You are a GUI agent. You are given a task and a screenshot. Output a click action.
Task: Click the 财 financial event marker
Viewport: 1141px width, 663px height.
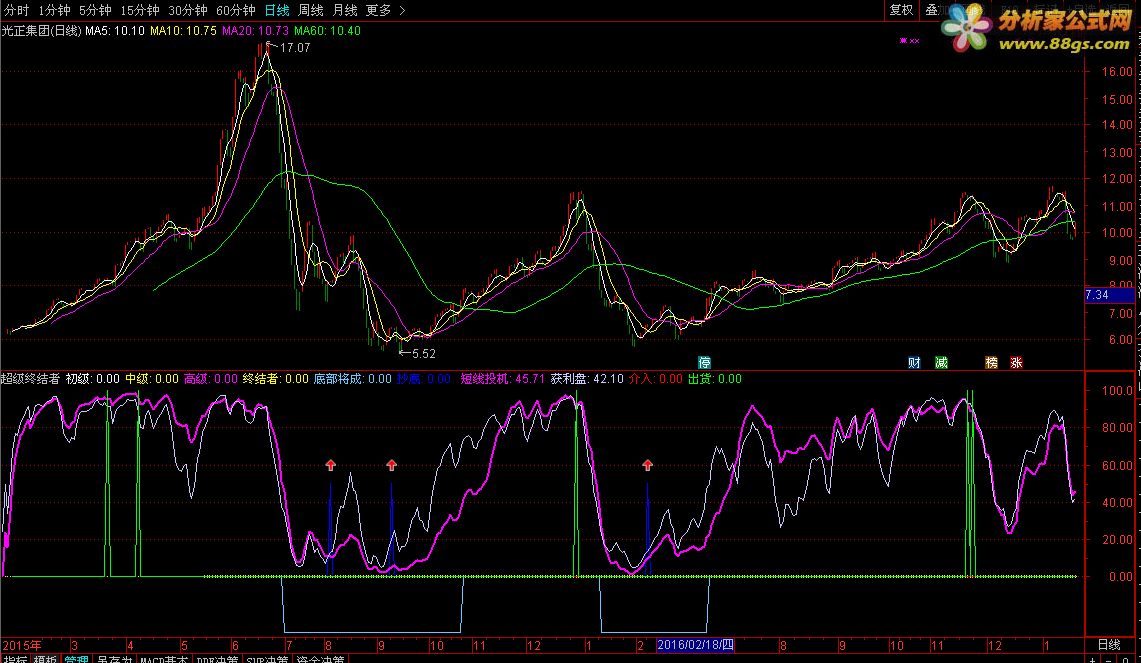point(914,362)
